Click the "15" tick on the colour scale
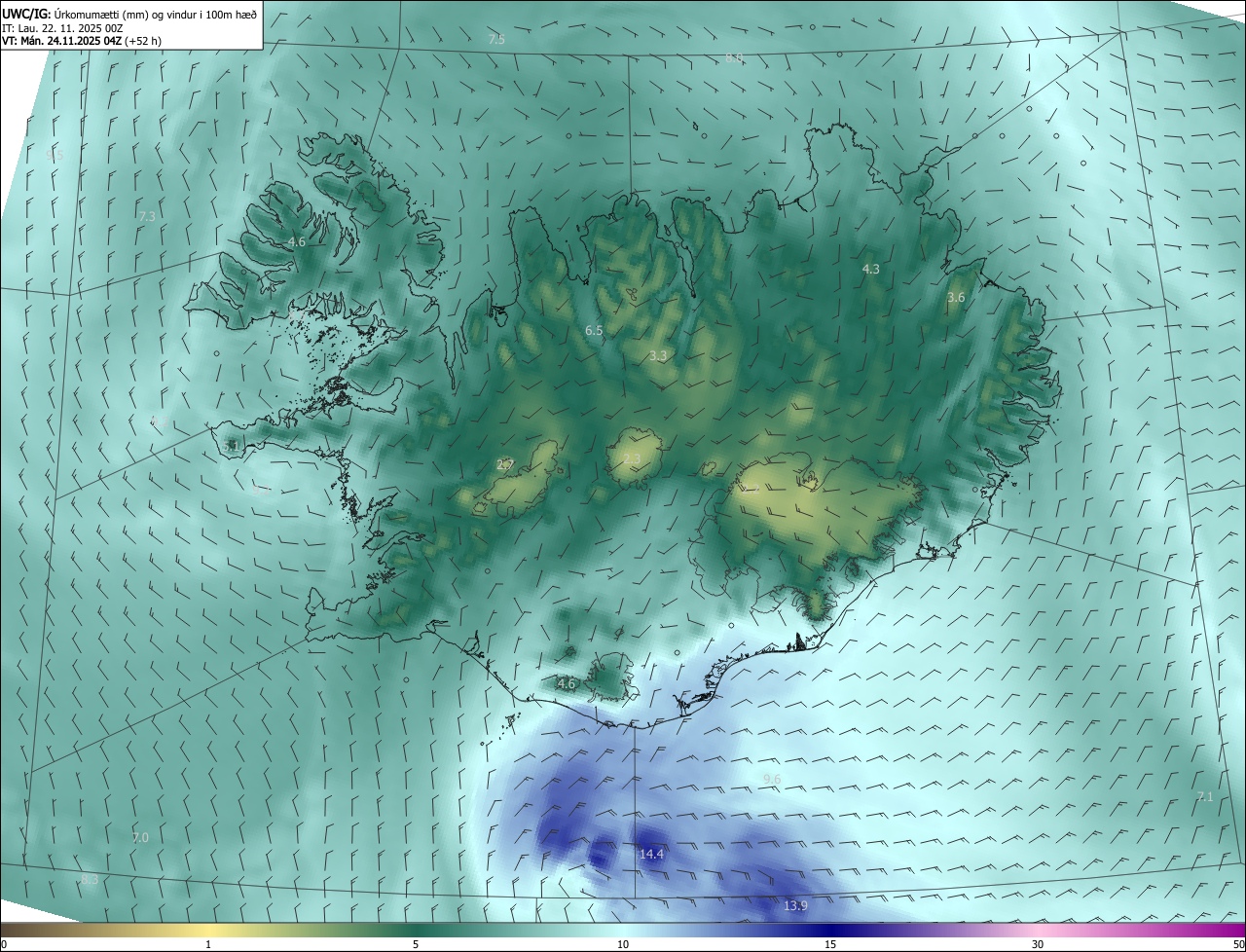Image resolution: width=1246 pixels, height=952 pixels. pyautogui.click(x=830, y=944)
